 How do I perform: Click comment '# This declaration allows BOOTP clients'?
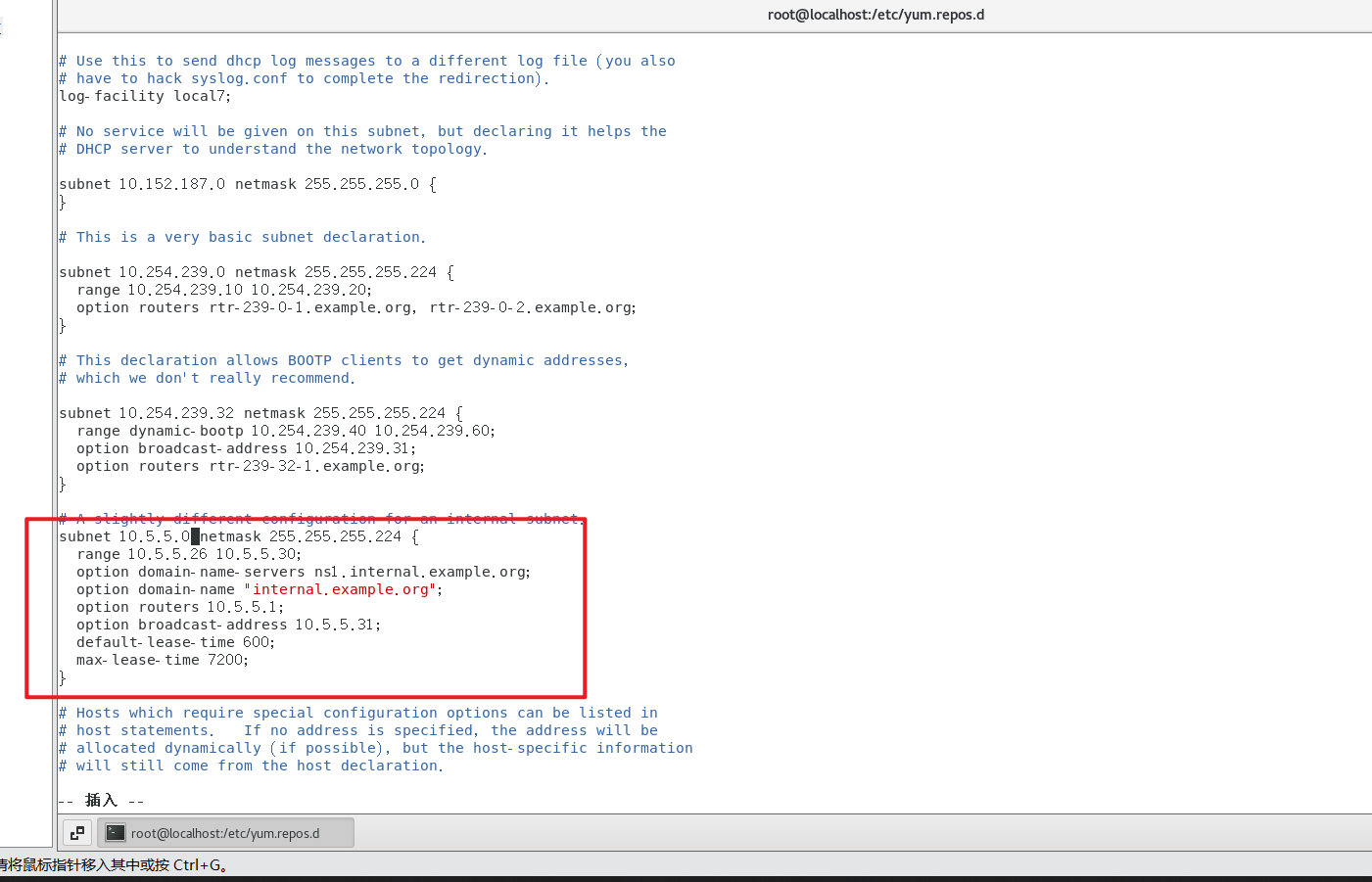tap(344, 360)
